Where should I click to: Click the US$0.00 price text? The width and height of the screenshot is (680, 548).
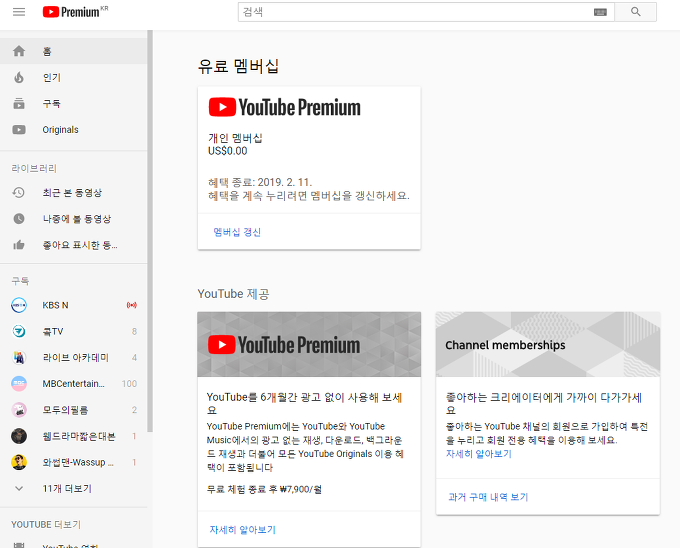228,151
